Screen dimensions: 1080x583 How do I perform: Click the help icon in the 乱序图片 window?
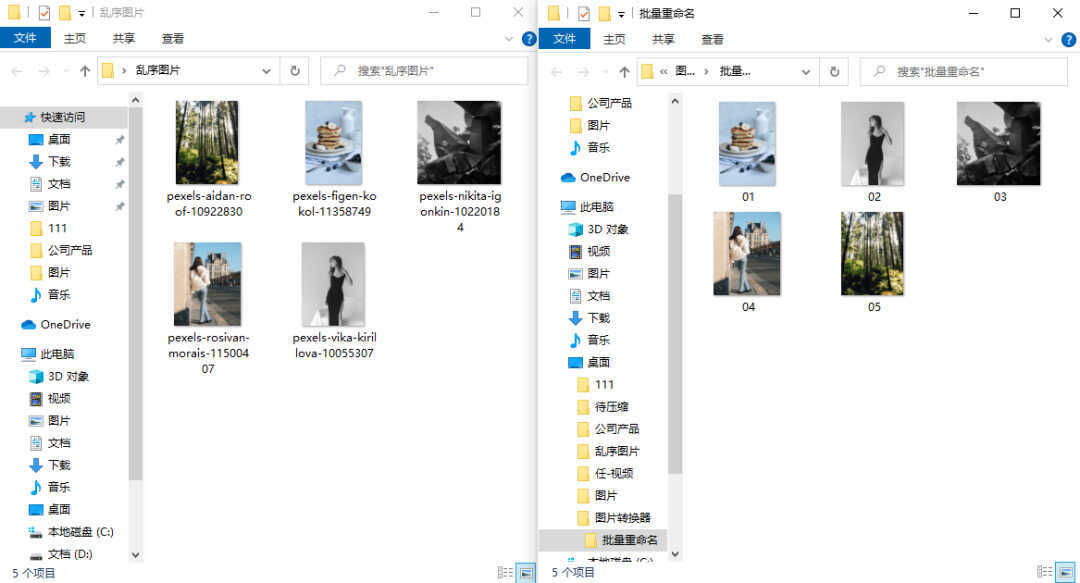tap(528, 39)
